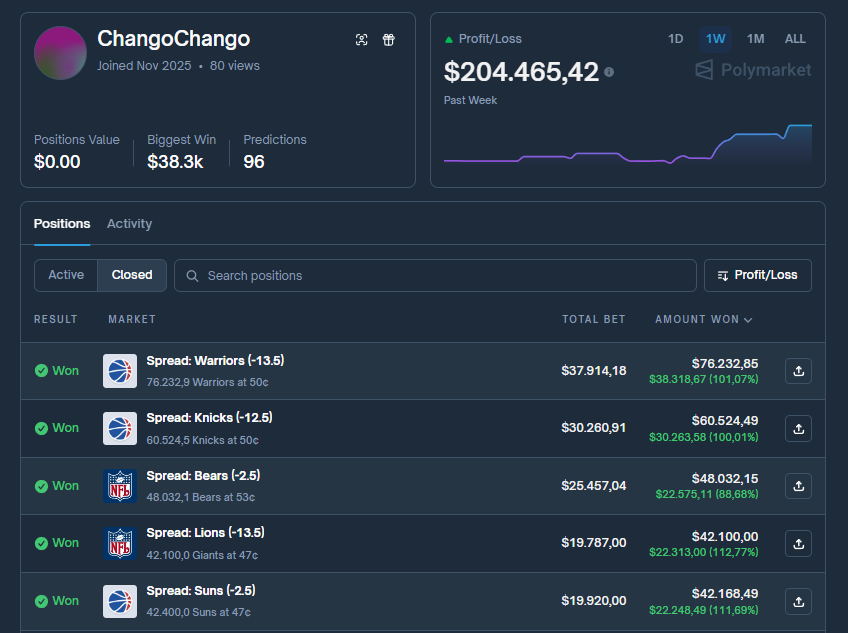Switch to the Activity tab
The image size is (848, 633).
129,223
